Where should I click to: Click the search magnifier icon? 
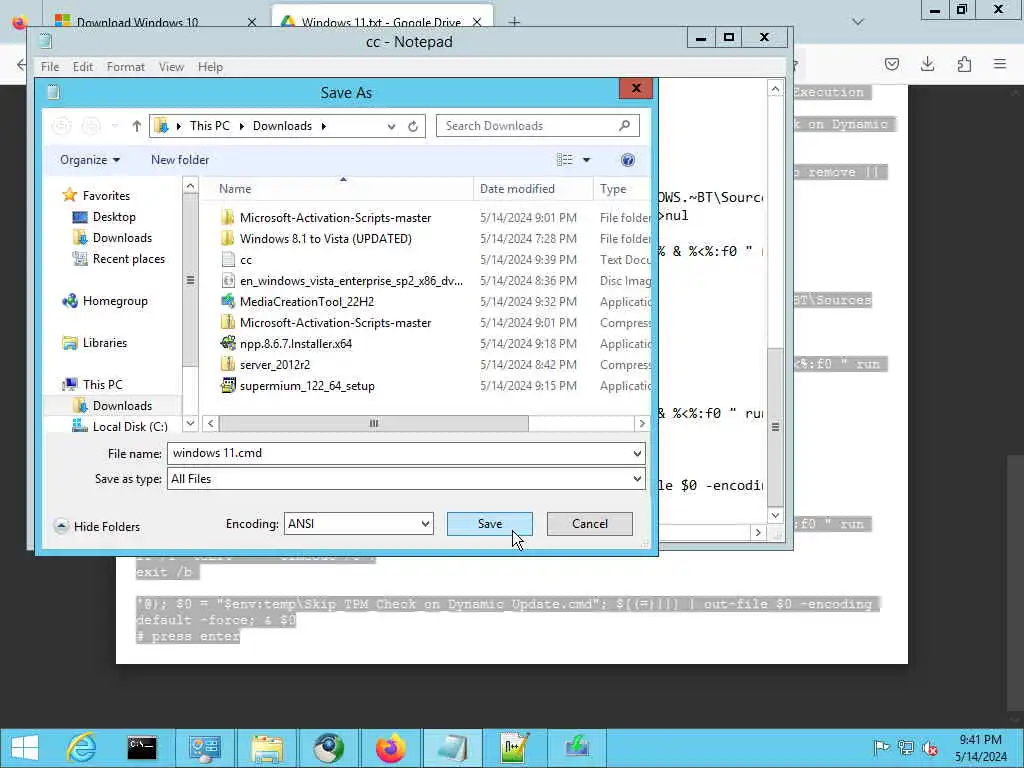tap(624, 125)
